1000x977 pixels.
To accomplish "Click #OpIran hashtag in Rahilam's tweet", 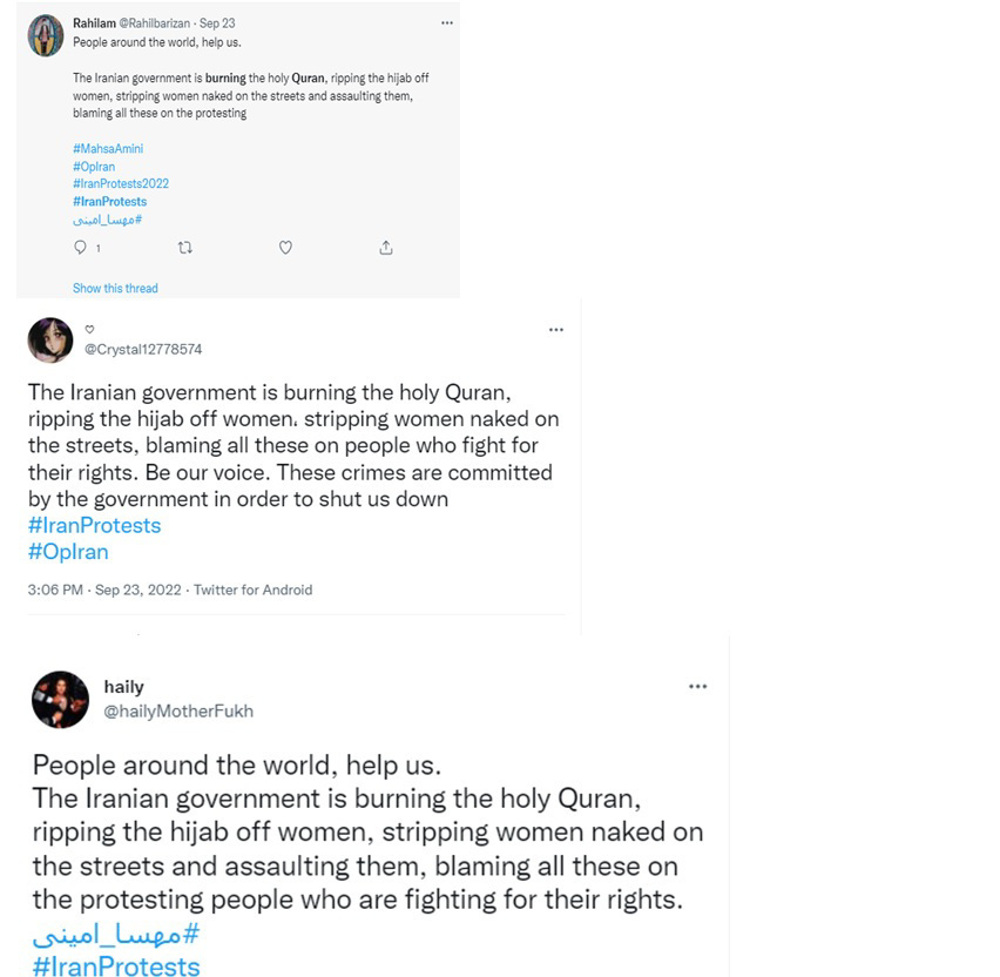I will (x=94, y=166).
